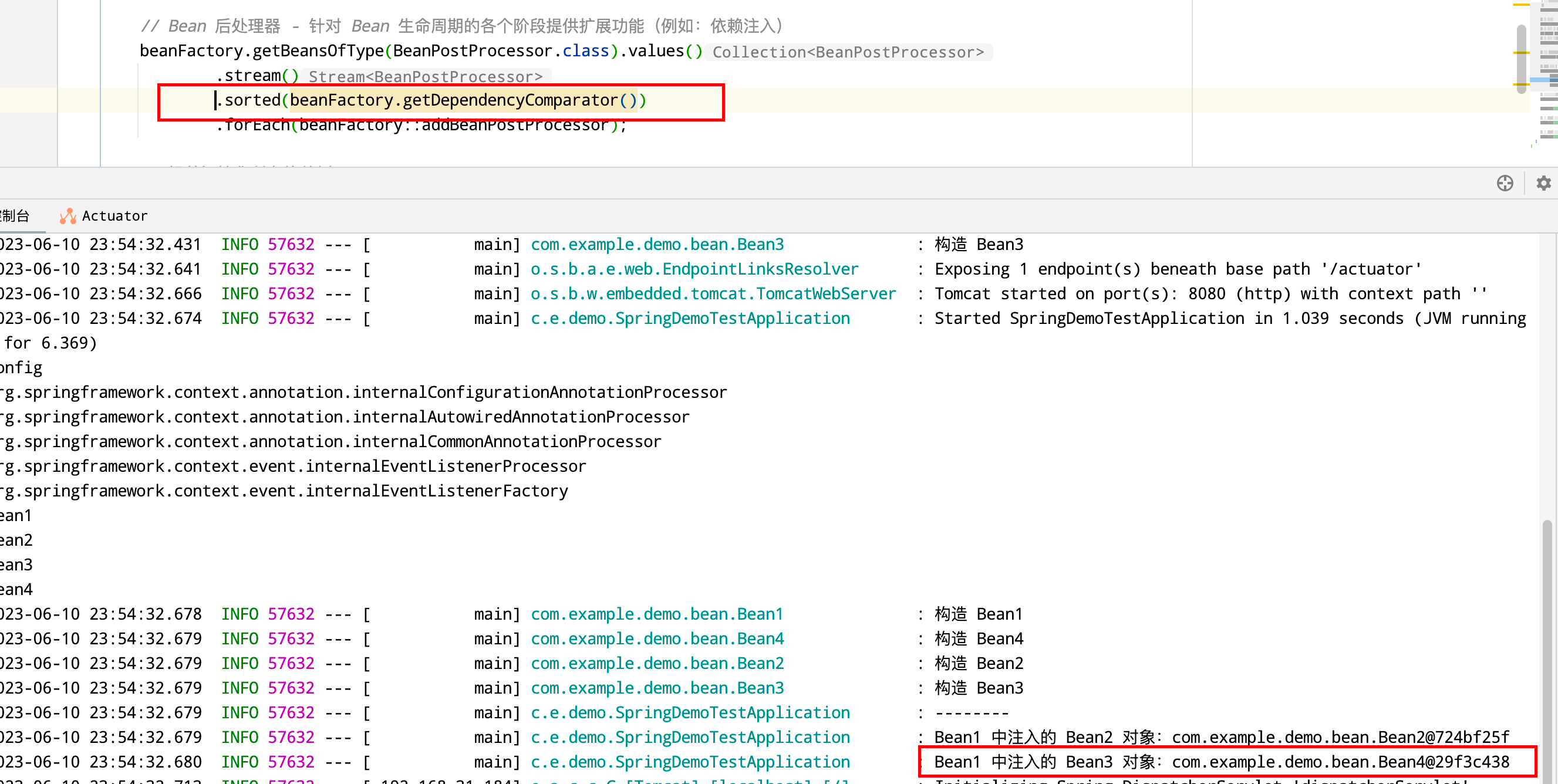This screenshot has width=1558, height=784.
Task: Click the internalAutowiredAnnotationProcessor output line
Action: [344, 417]
